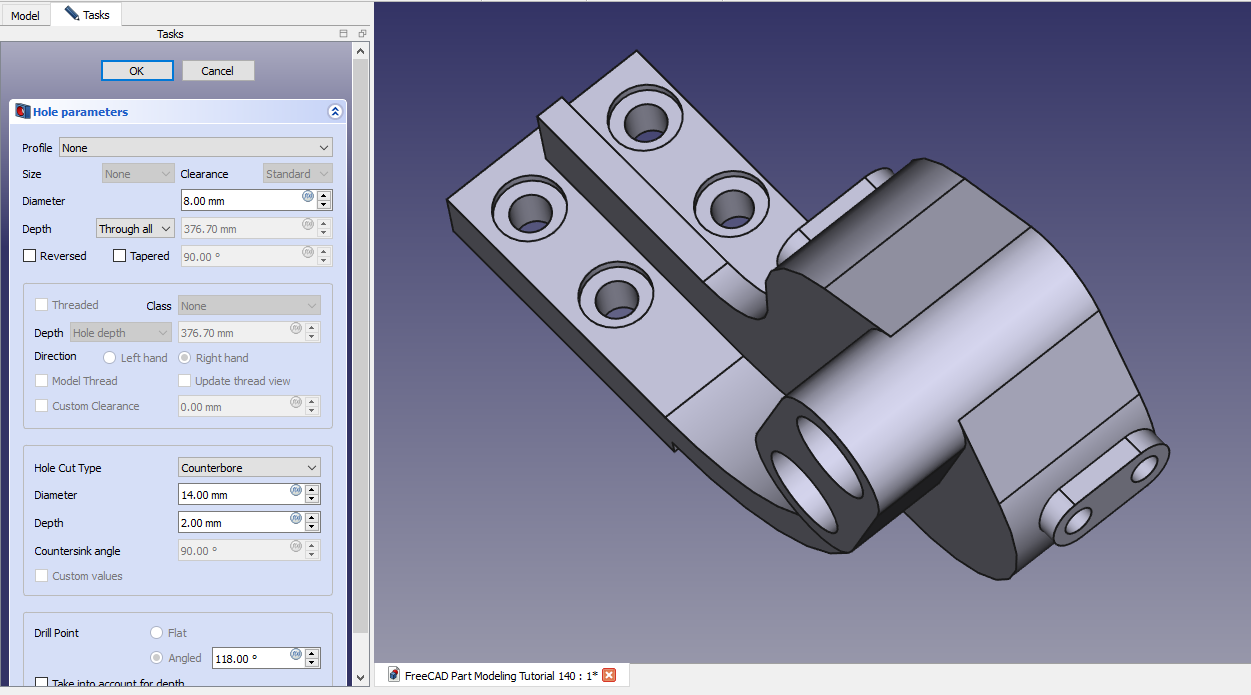
Task: Switch to the Model tab
Action: point(25,15)
